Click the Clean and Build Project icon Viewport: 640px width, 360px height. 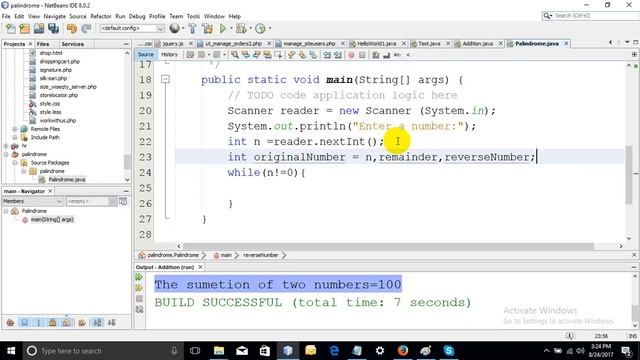point(207,29)
